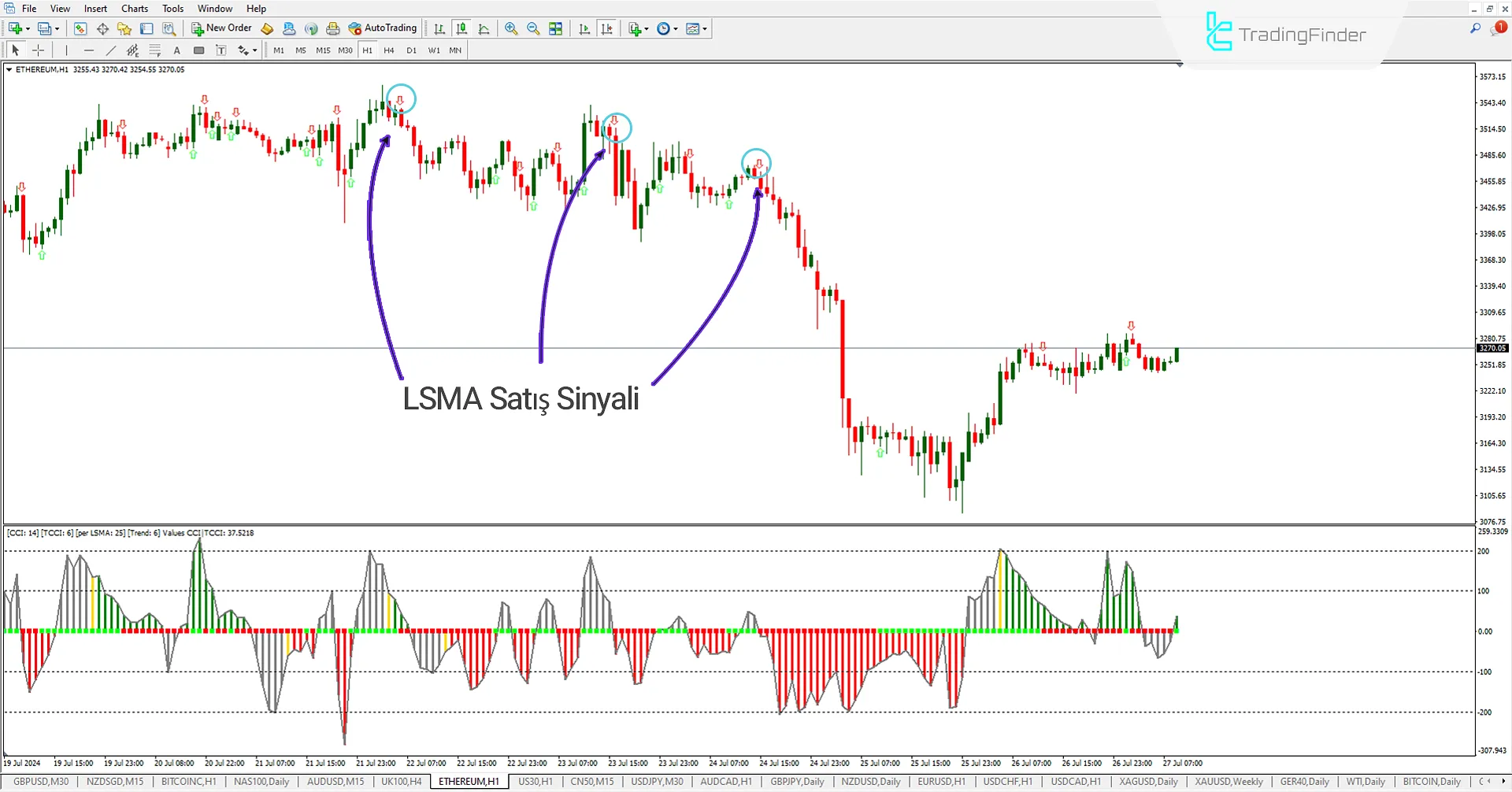
Task: Click the H4 timeframe selector
Action: point(388,50)
